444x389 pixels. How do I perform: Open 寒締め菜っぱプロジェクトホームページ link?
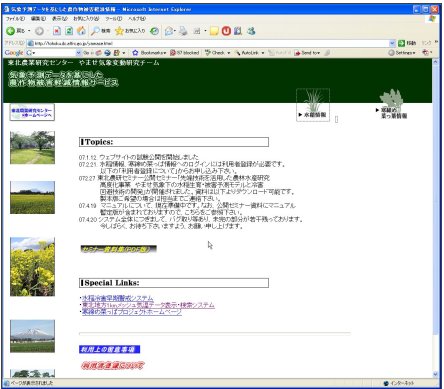pyautogui.click(x=132, y=312)
